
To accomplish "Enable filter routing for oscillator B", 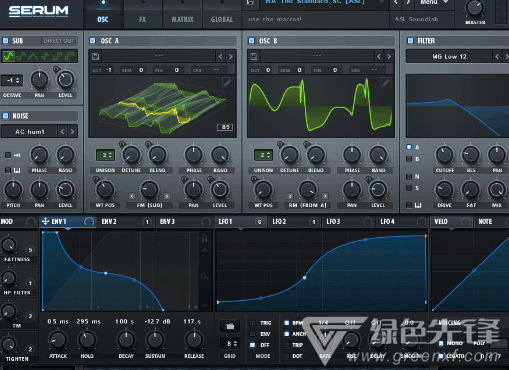I will [x=409, y=159].
